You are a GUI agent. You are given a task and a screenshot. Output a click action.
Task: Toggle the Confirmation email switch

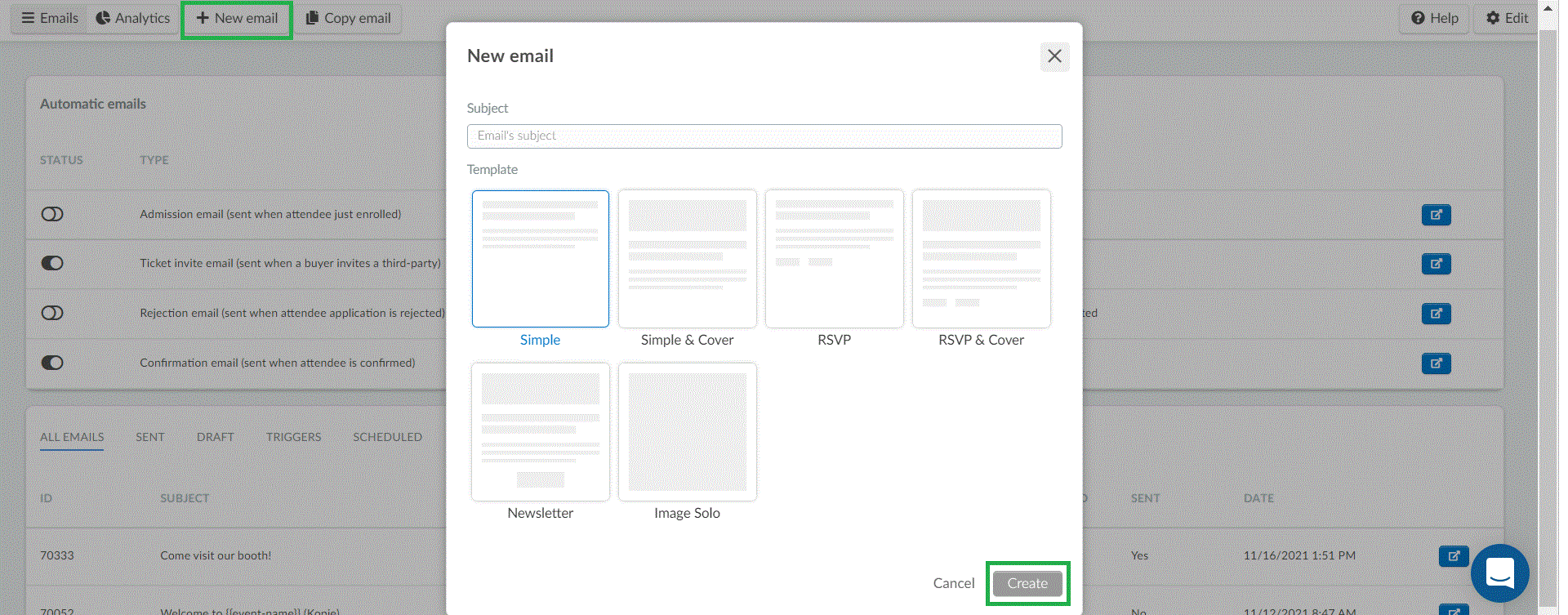[x=52, y=363]
